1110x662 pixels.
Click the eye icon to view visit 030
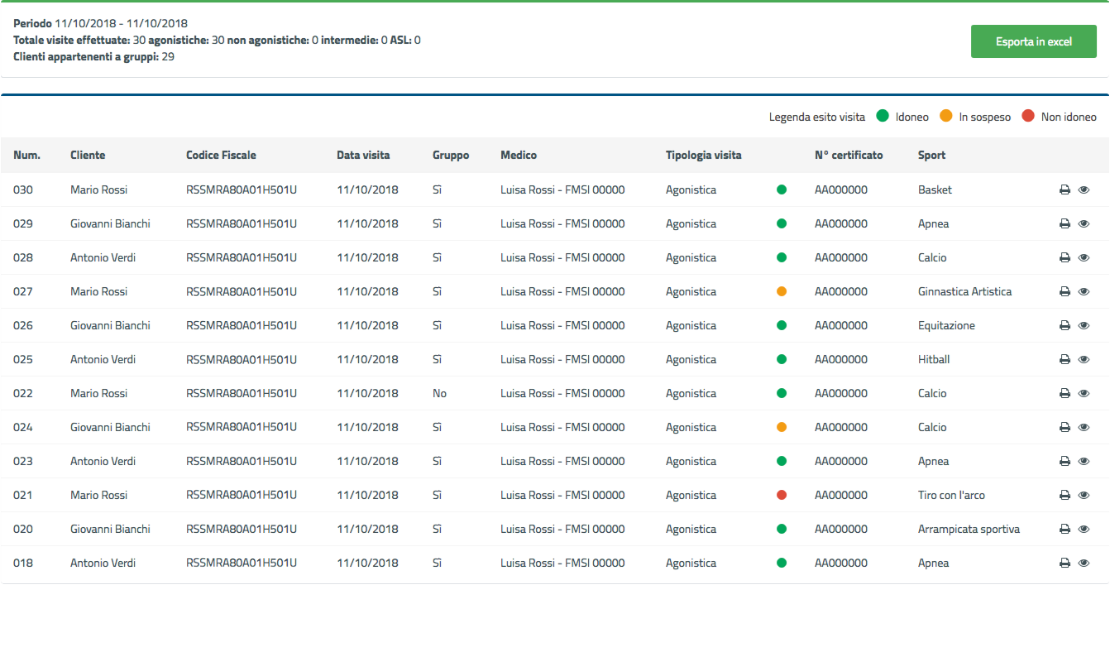pyautogui.click(x=1084, y=189)
